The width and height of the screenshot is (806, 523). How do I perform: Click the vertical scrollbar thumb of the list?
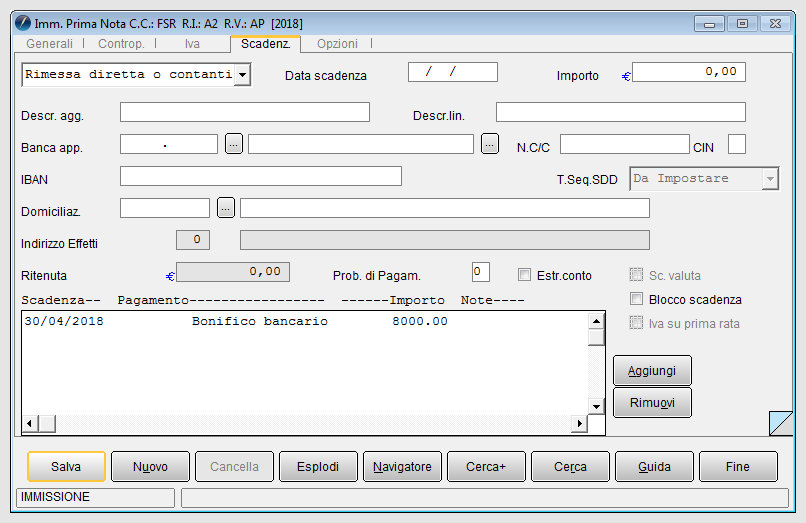point(596,337)
